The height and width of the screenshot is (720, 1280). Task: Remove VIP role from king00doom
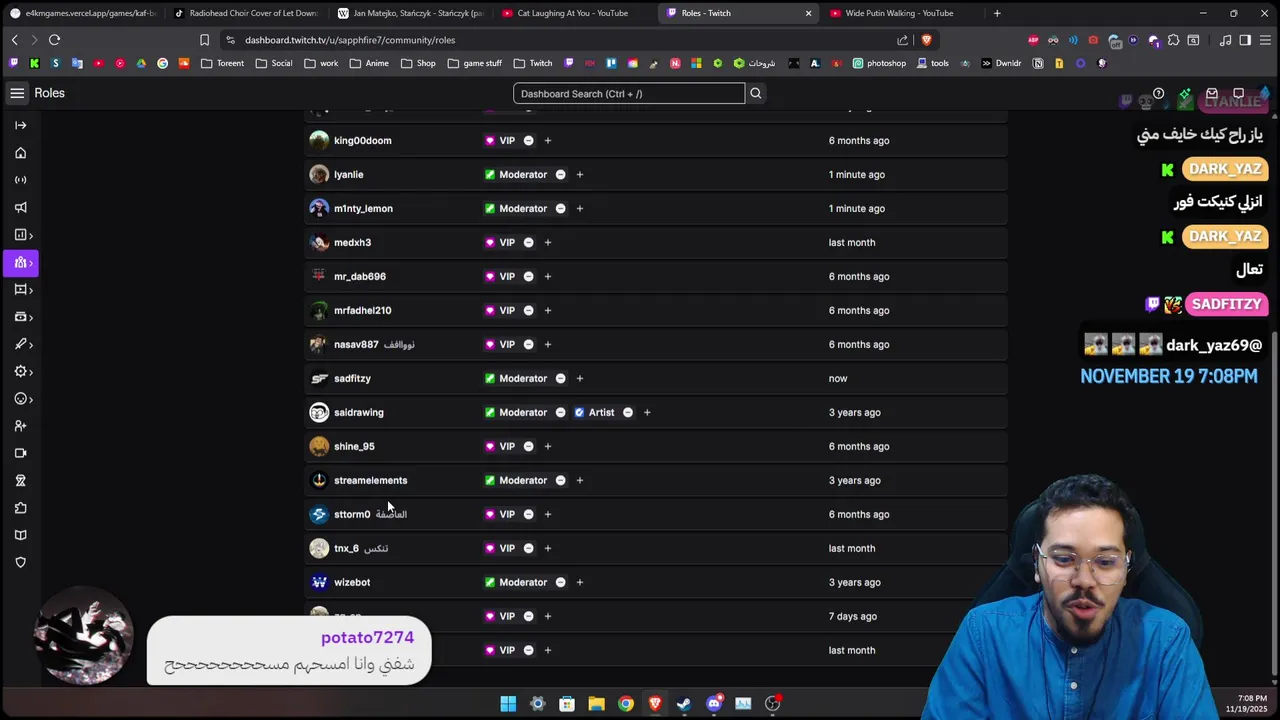click(x=528, y=140)
